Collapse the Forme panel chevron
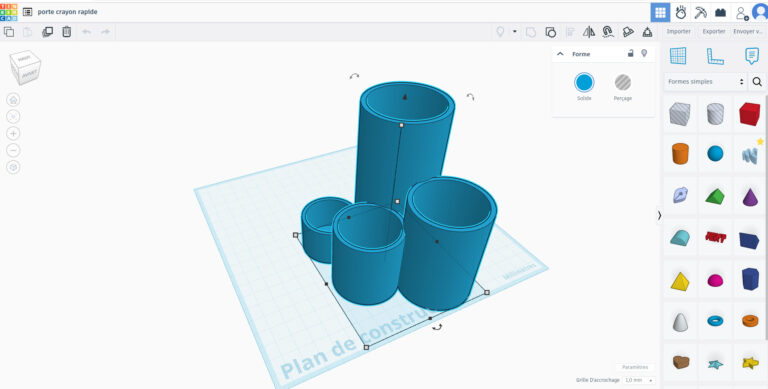Viewport: 768px width, 389px height. [x=560, y=54]
